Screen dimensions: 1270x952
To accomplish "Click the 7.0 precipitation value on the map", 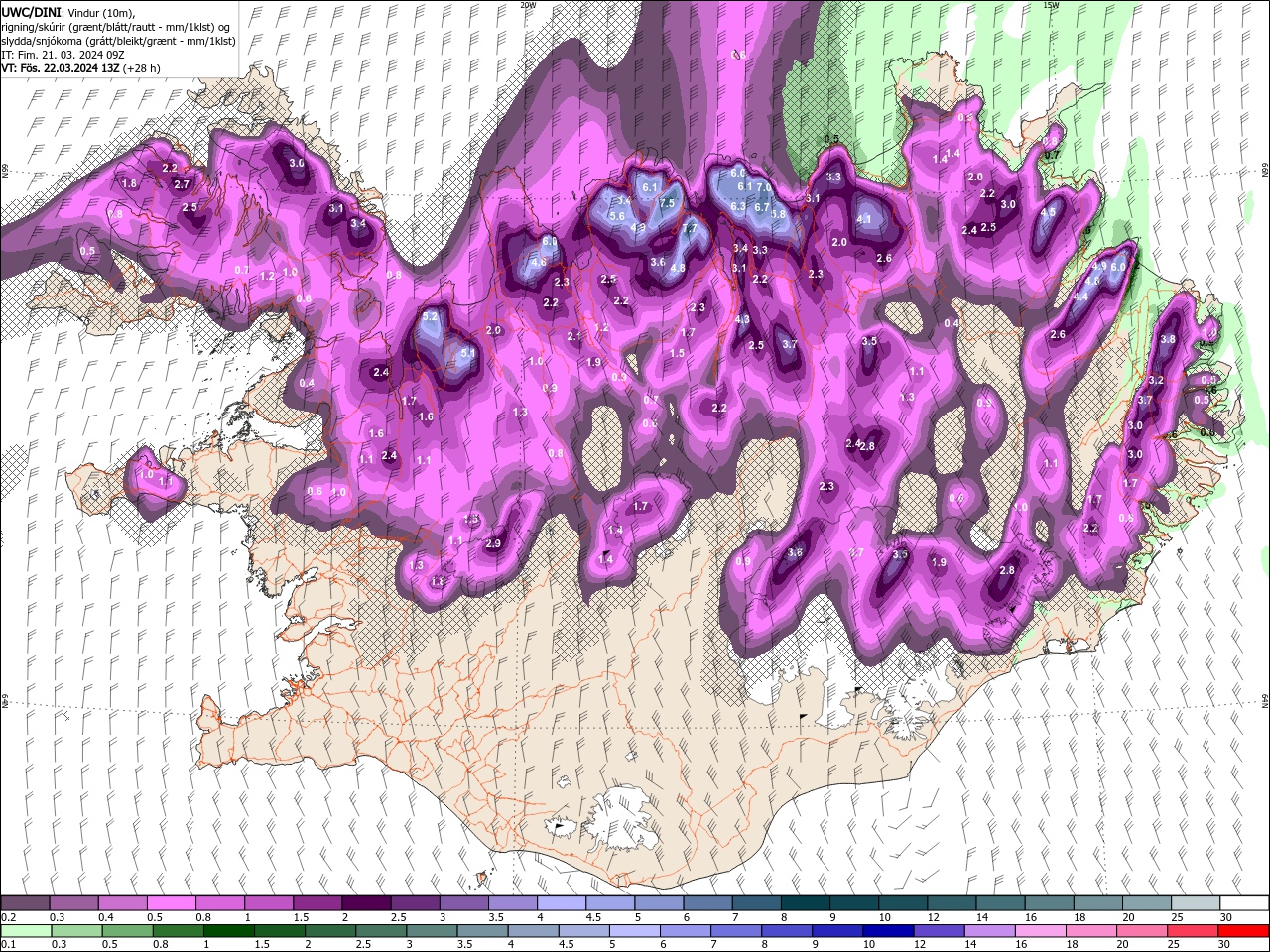I will click(x=764, y=186).
